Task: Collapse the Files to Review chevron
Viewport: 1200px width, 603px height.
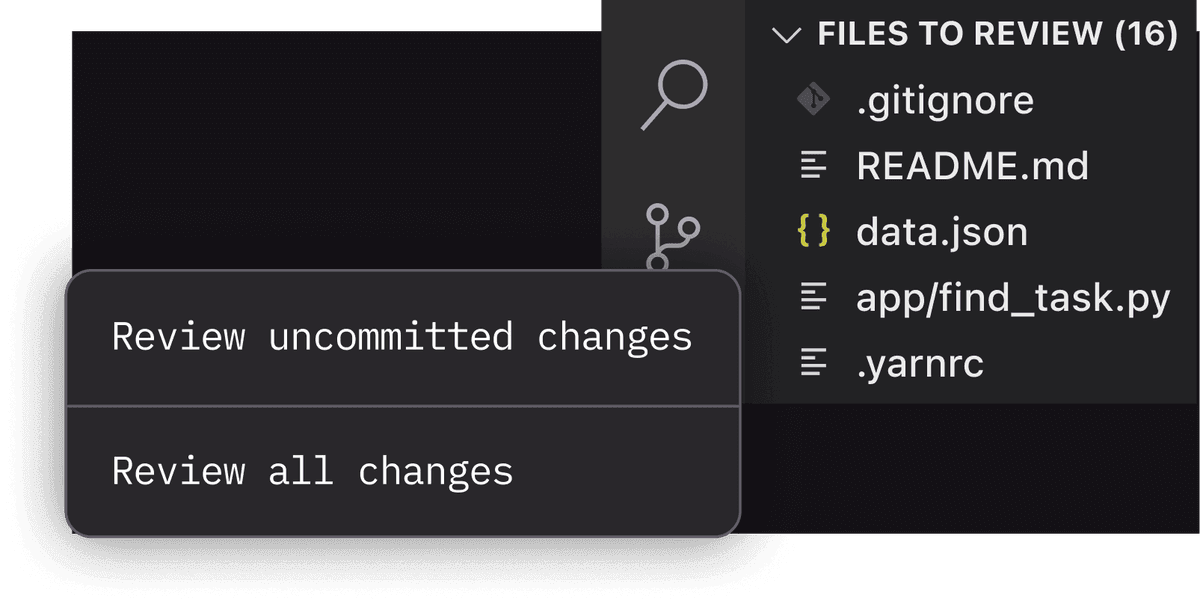Action: click(x=787, y=35)
